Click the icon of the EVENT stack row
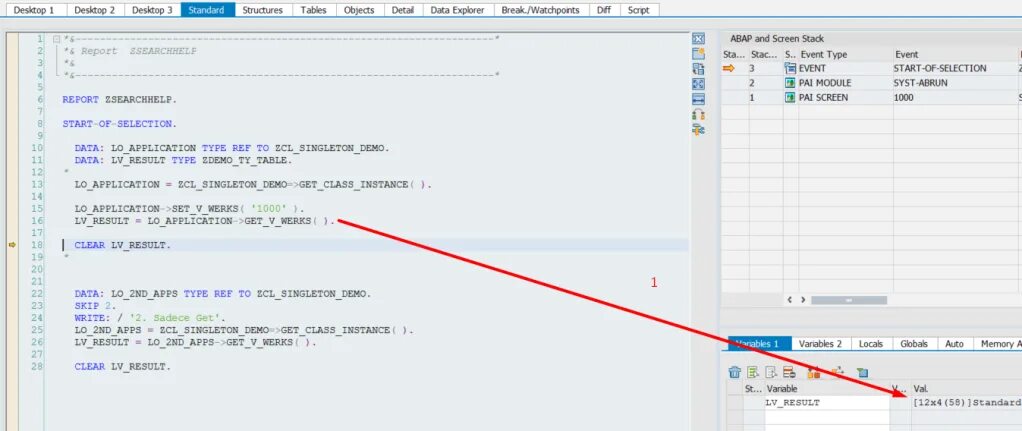Viewport: 1022px width, 431px height. (x=790, y=68)
